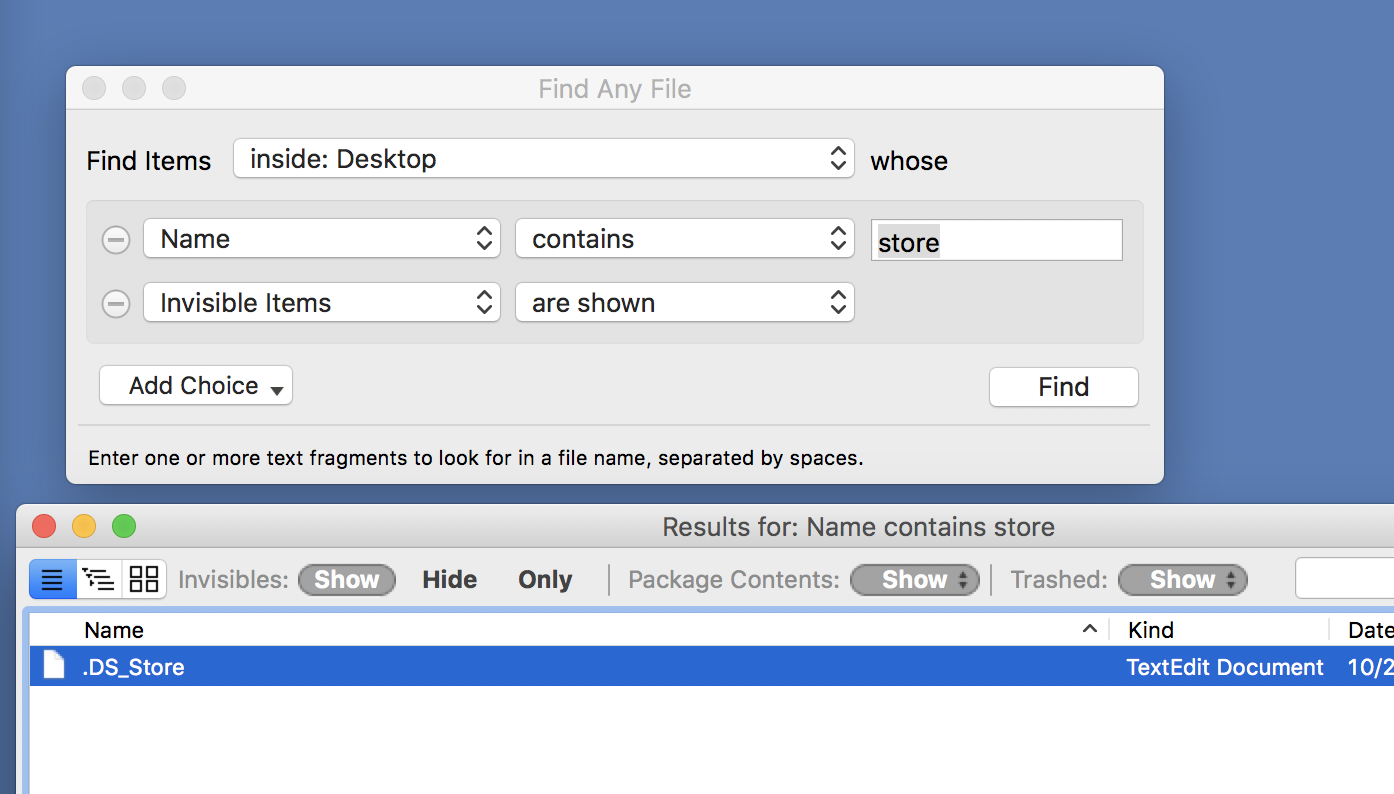The height and width of the screenshot is (794, 1394).
Task: Minimize the Results window with yellow button
Action: [x=84, y=526]
